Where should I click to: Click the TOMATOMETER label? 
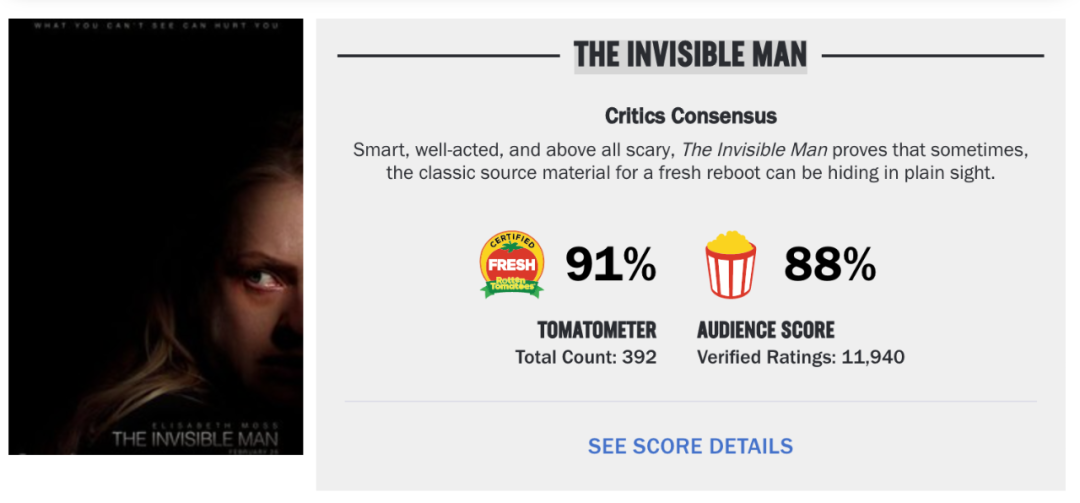click(x=597, y=330)
